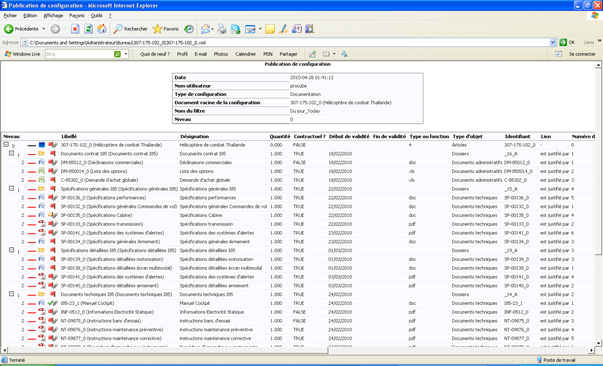Collapse Documents contrat I05 node
This screenshot has height=366, width=603.
[12, 153]
